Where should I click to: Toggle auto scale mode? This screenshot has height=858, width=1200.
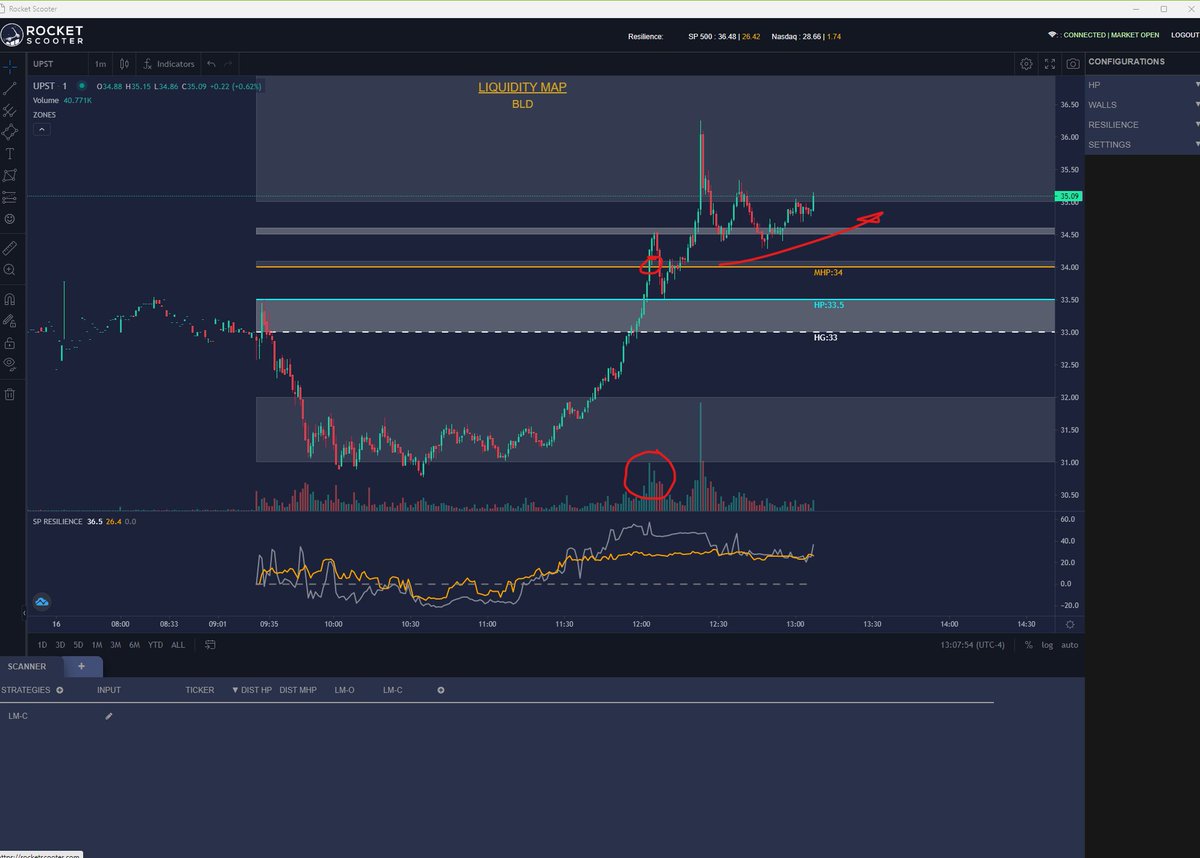pyautogui.click(x=1070, y=645)
